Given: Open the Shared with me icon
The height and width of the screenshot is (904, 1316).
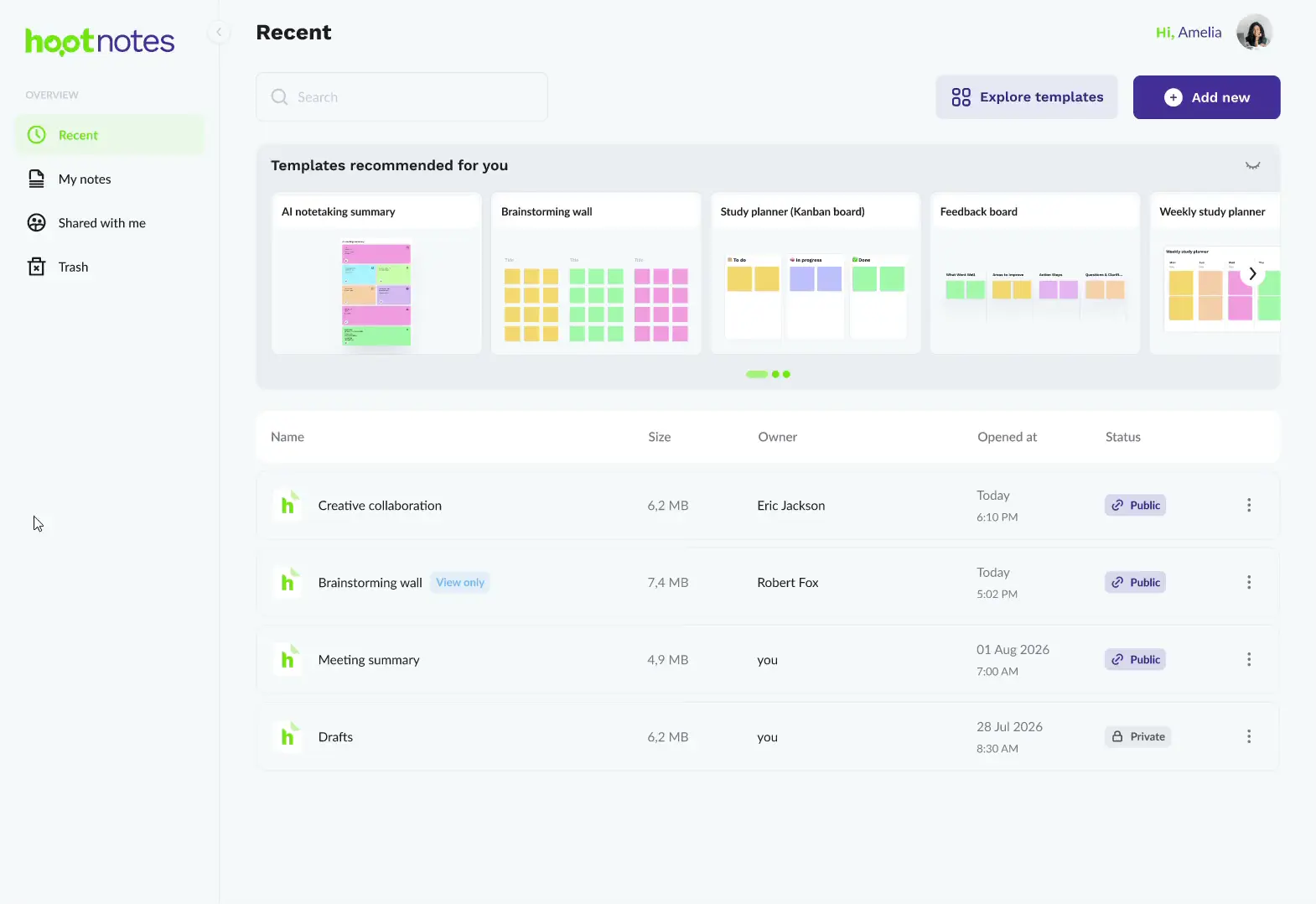Looking at the screenshot, I should [36, 223].
